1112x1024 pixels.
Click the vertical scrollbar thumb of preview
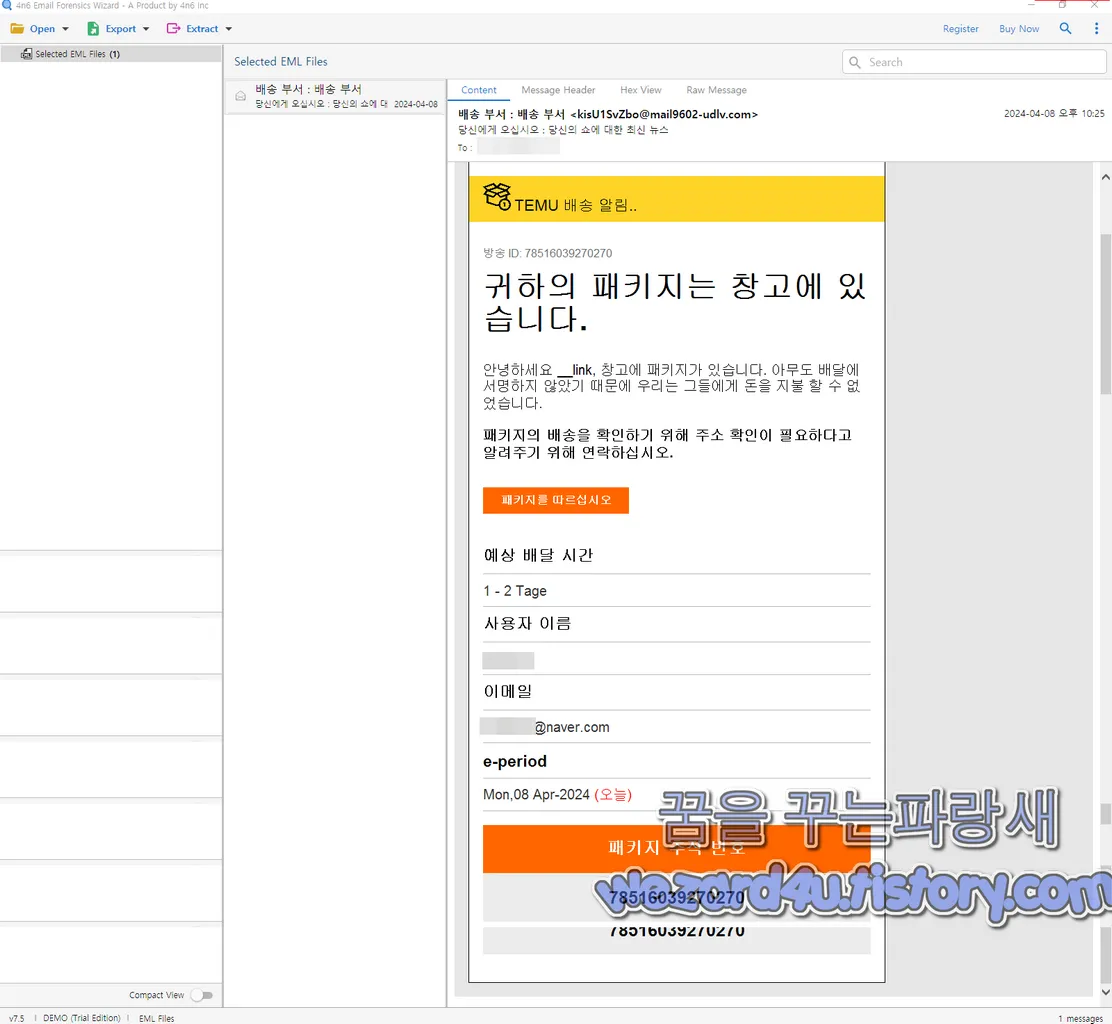click(1106, 314)
